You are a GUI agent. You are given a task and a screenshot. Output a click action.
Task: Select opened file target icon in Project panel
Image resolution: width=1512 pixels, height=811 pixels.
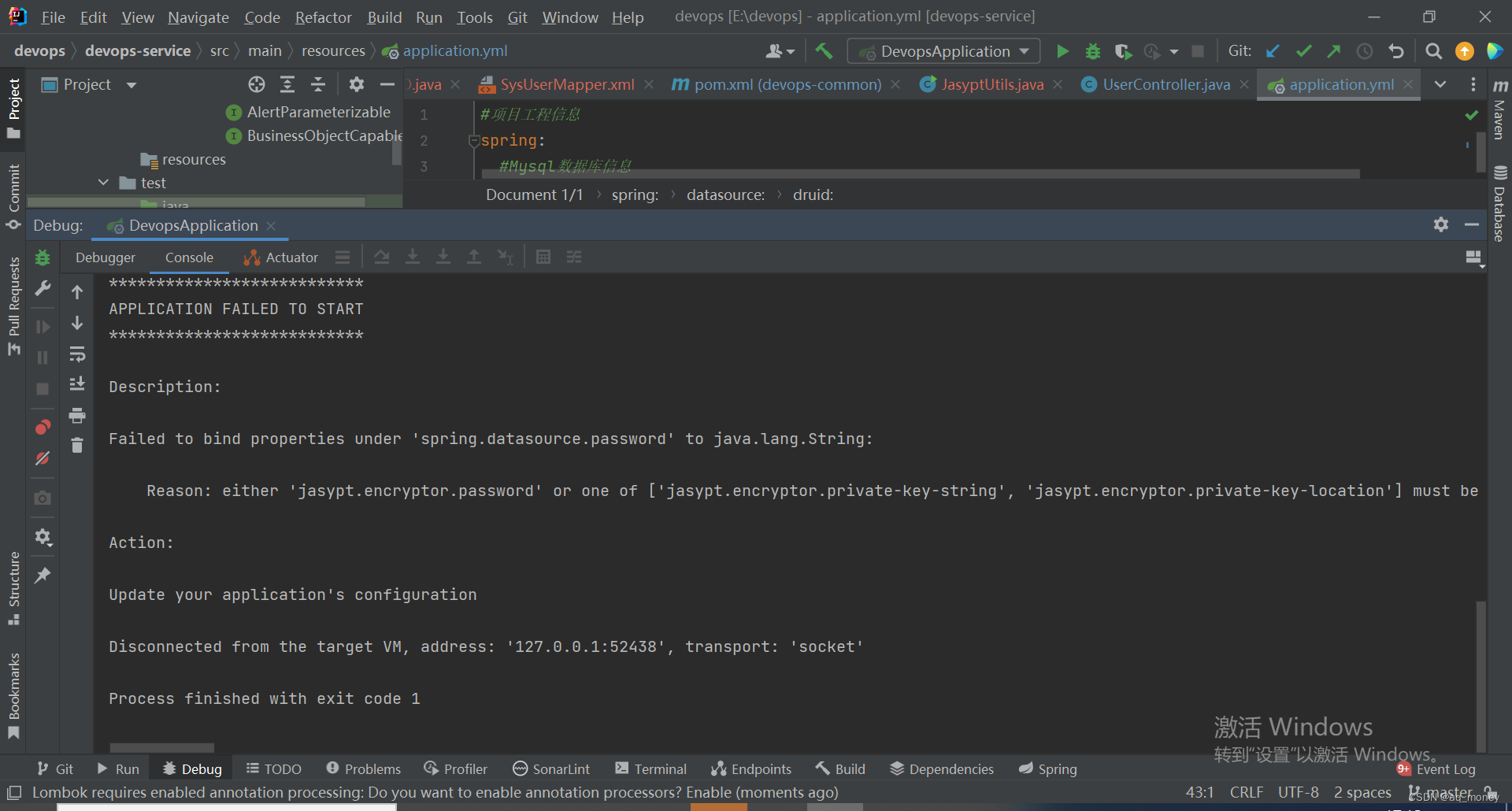click(x=257, y=84)
